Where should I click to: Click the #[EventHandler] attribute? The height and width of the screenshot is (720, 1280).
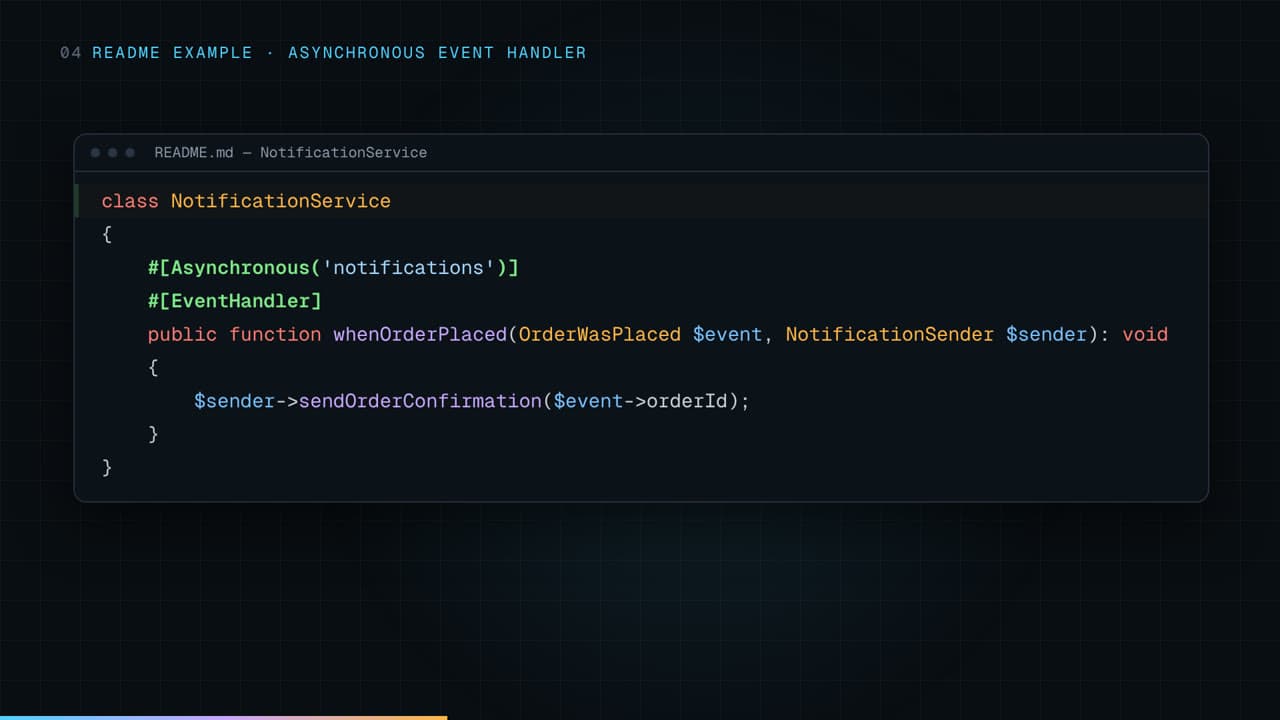coord(235,301)
